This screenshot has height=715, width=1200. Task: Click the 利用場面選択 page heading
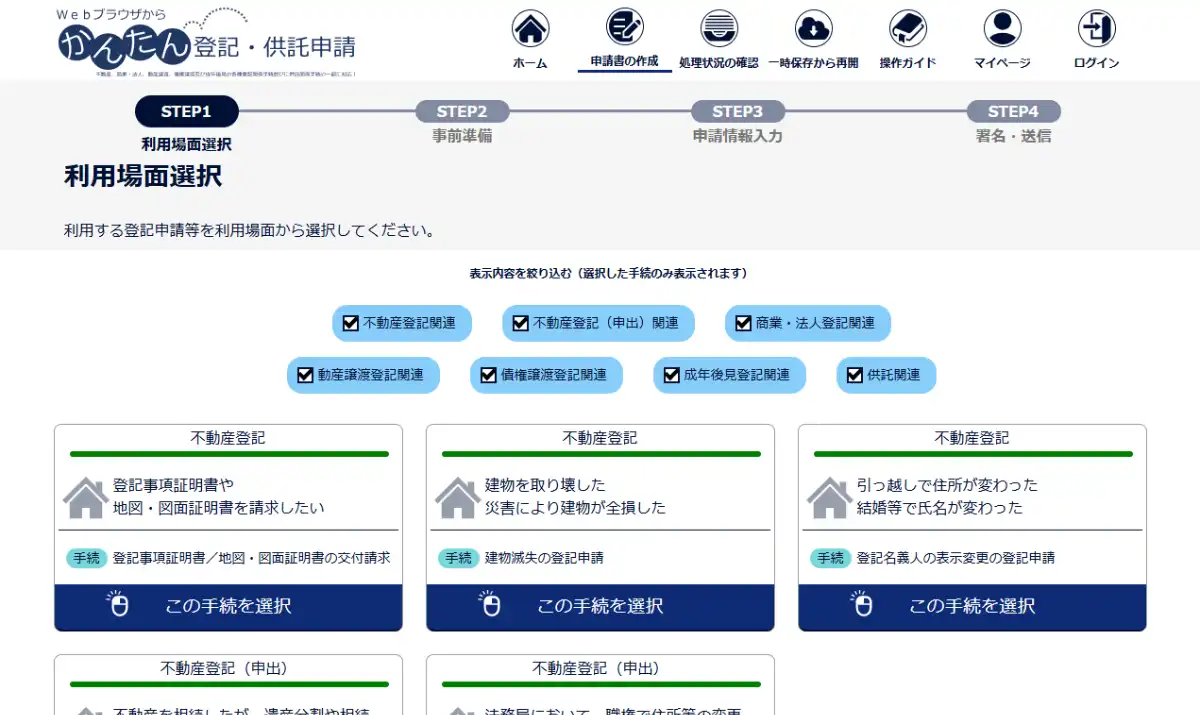coord(143,177)
